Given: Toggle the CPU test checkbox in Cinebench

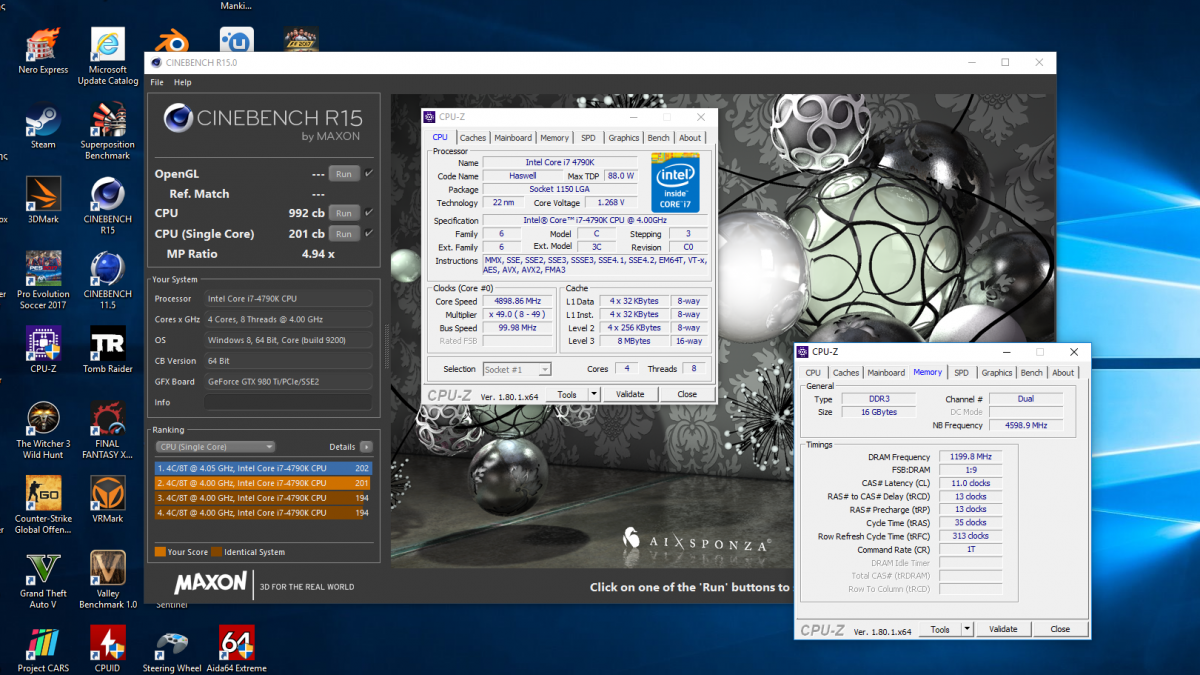Looking at the screenshot, I should 369,213.
